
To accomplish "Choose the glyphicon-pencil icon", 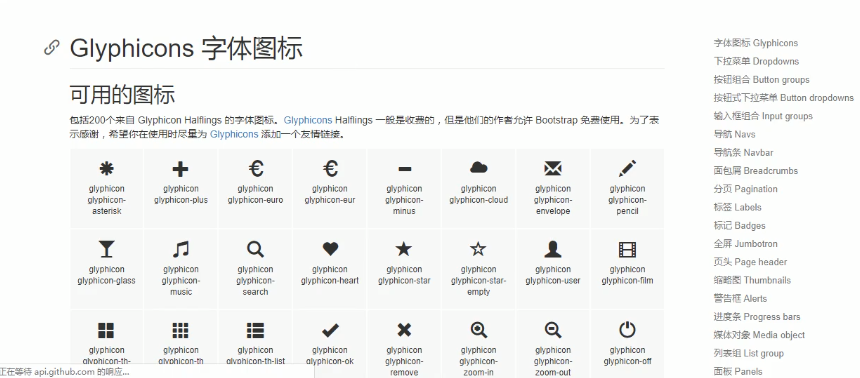I will point(627,168).
